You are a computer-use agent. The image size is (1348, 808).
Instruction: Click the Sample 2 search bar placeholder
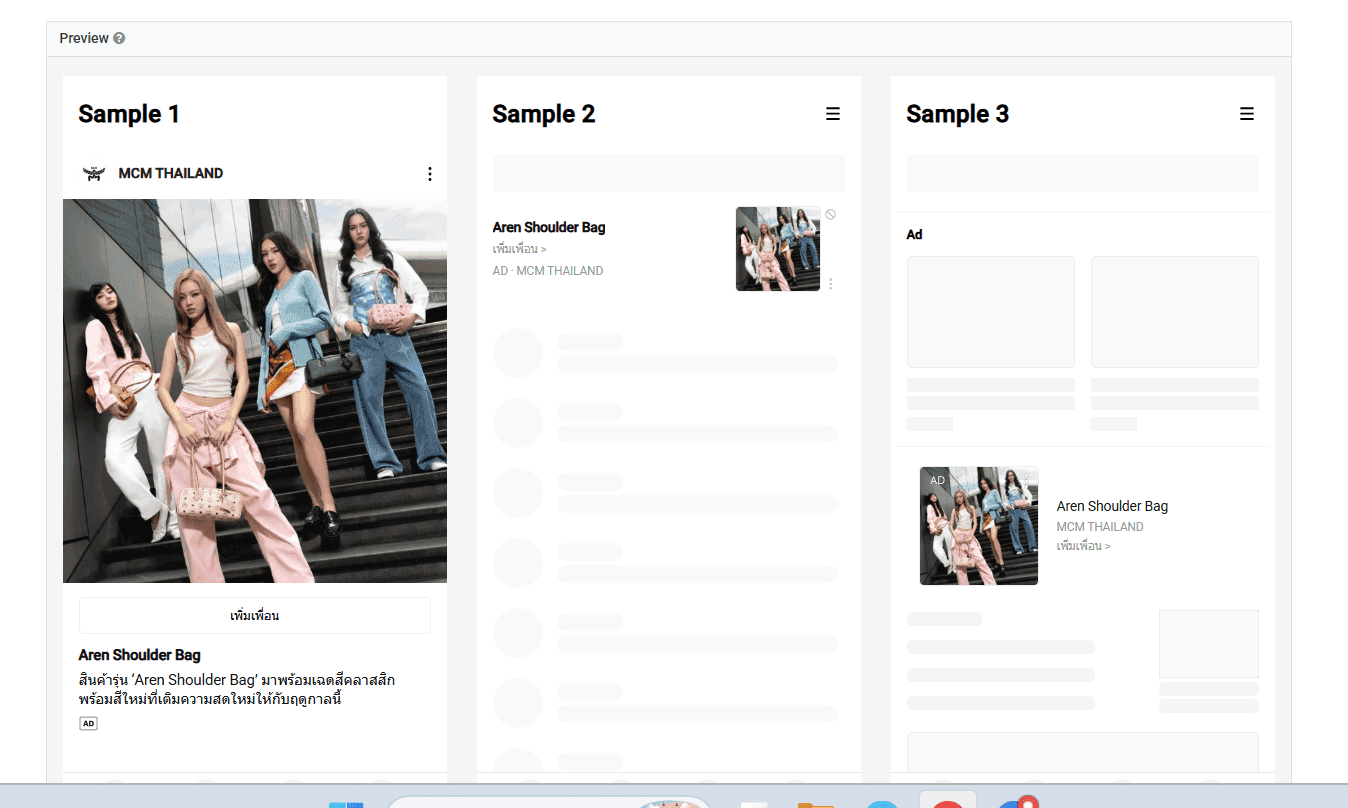point(669,173)
